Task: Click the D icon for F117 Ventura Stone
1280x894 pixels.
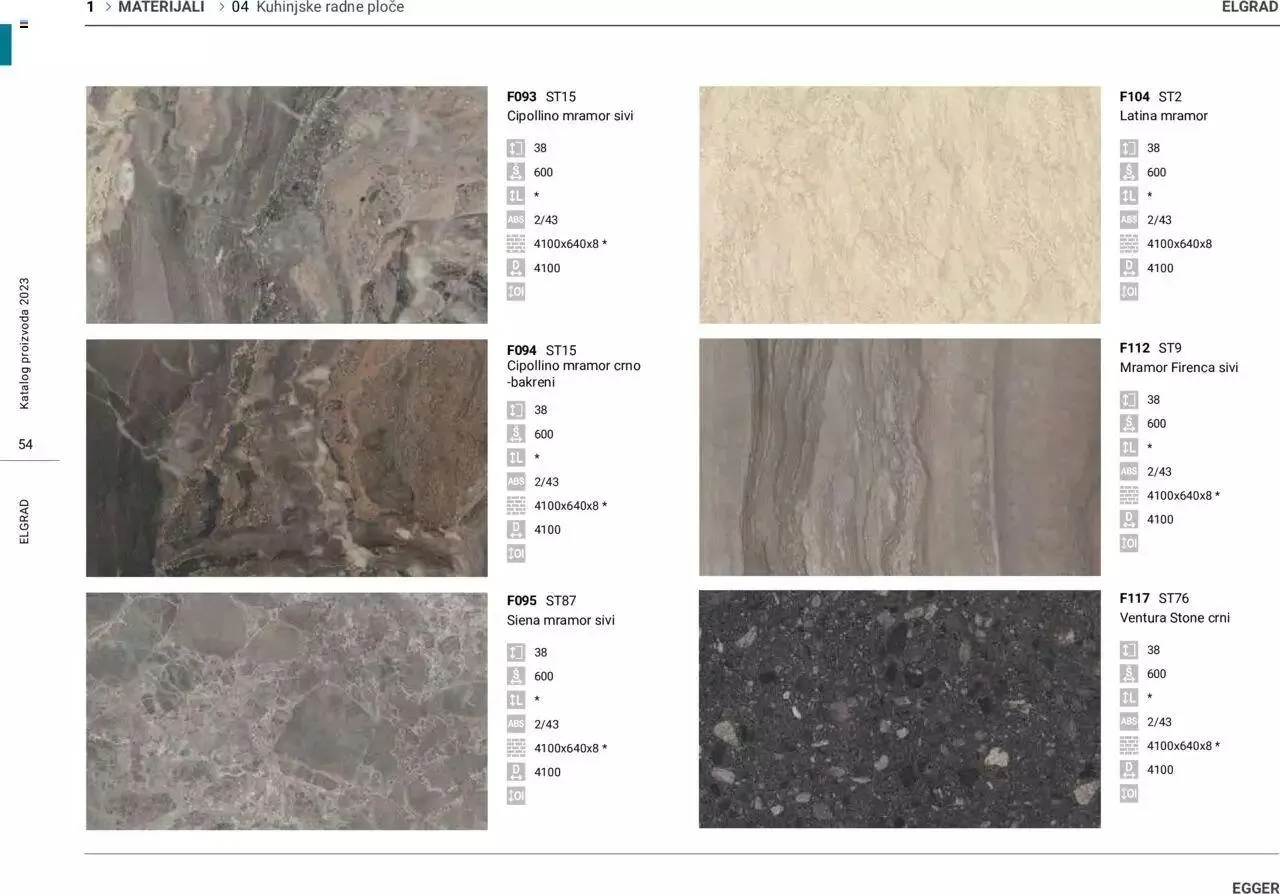Action: (1128, 770)
